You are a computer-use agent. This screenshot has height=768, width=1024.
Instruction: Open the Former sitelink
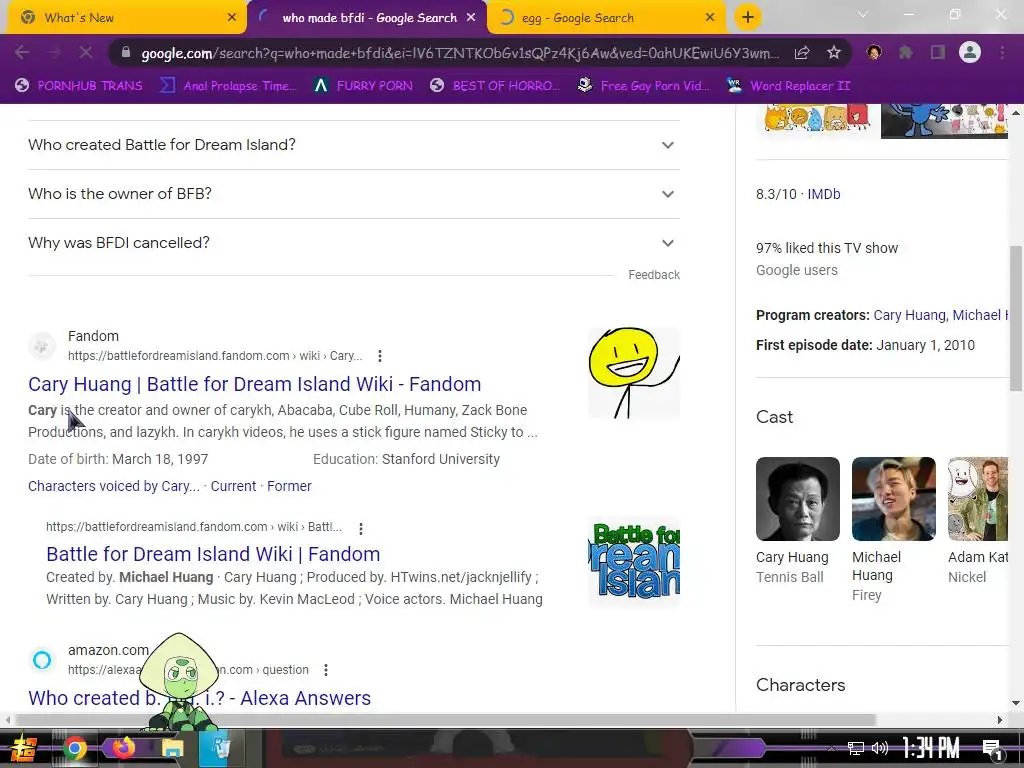[x=289, y=486]
